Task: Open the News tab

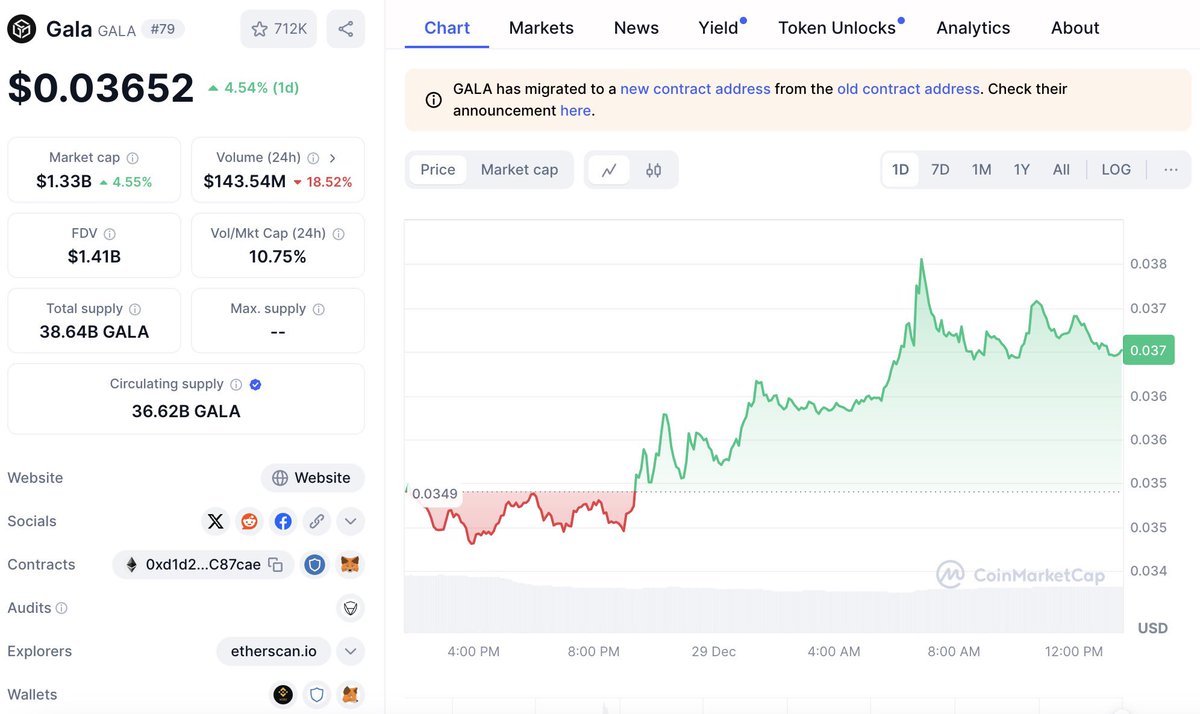Action: [x=636, y=28]
